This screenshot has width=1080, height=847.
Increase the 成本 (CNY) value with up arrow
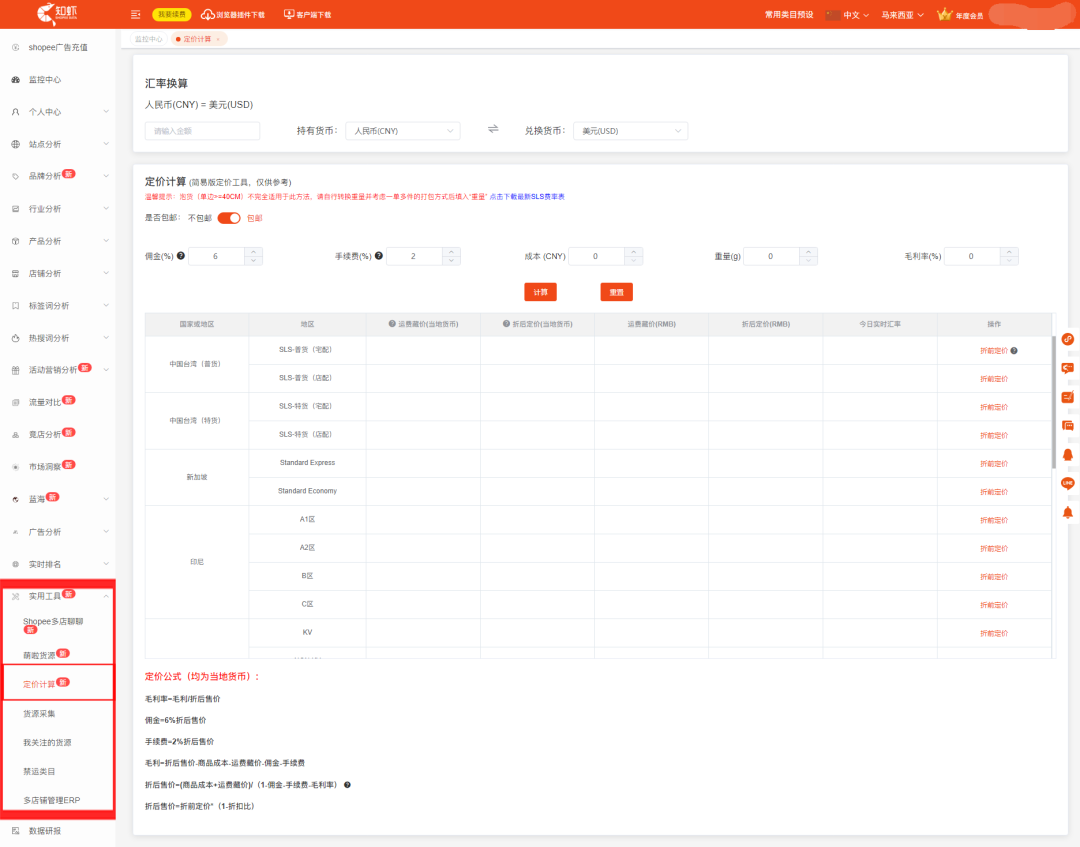634,251
